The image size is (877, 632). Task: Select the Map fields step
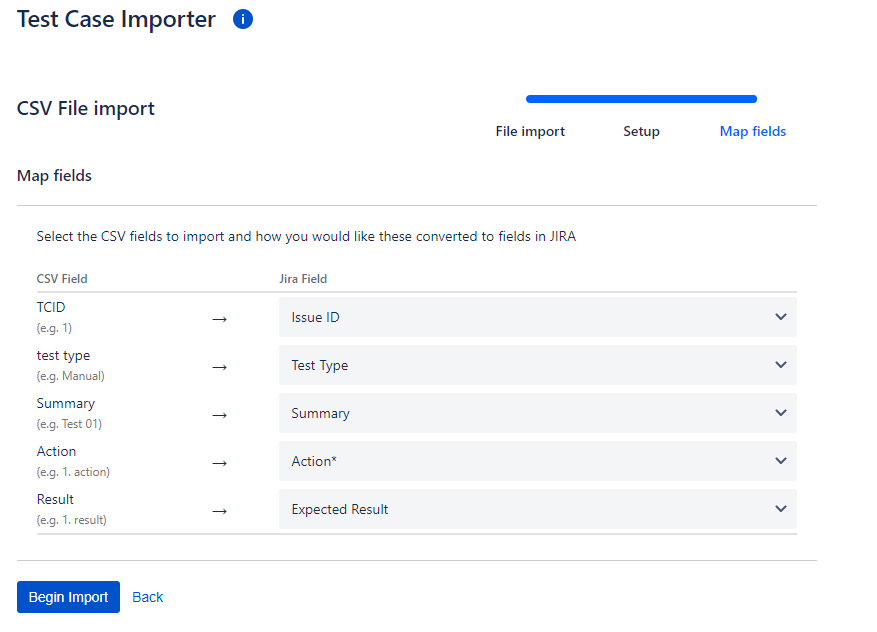point(752,131)
